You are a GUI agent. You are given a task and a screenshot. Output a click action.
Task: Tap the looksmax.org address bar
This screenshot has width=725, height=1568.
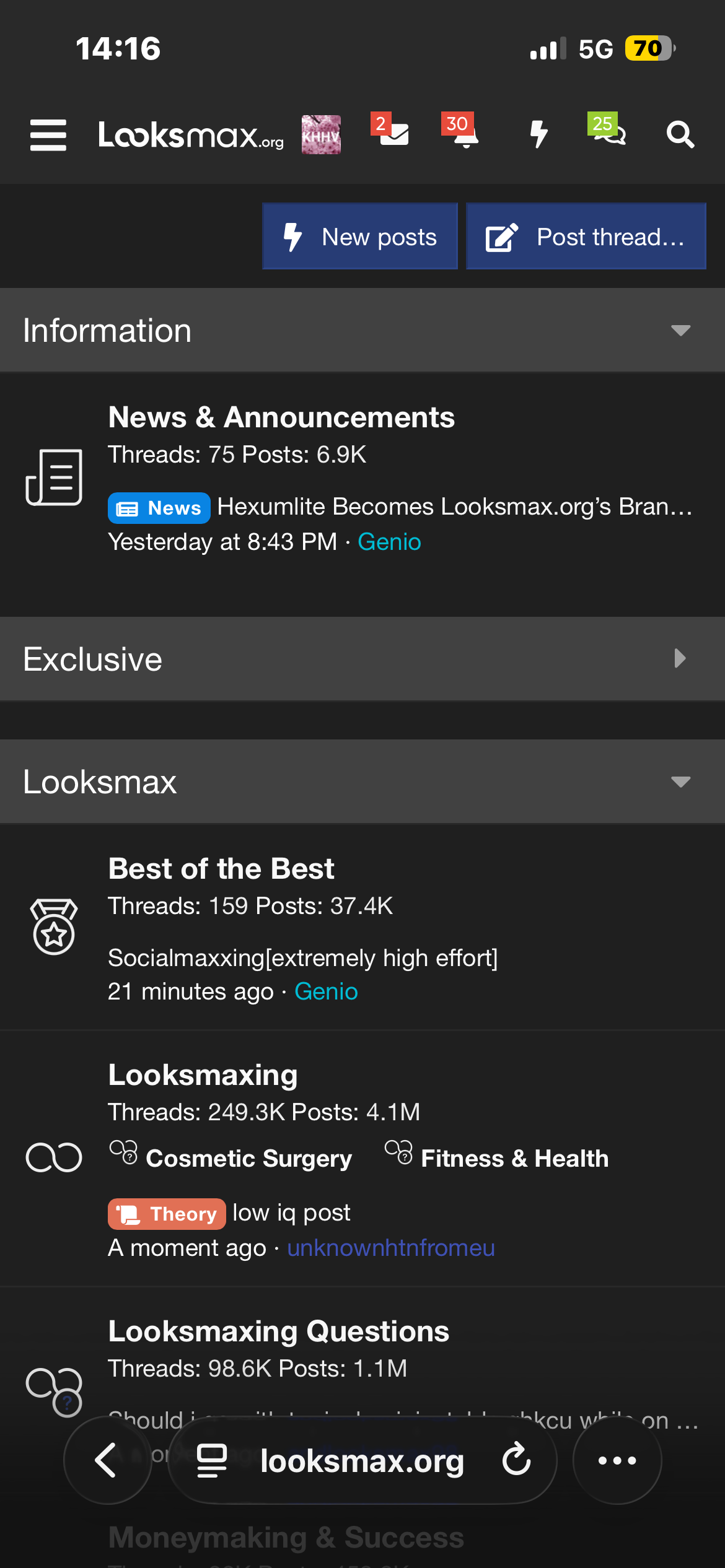coord(362,1460)
